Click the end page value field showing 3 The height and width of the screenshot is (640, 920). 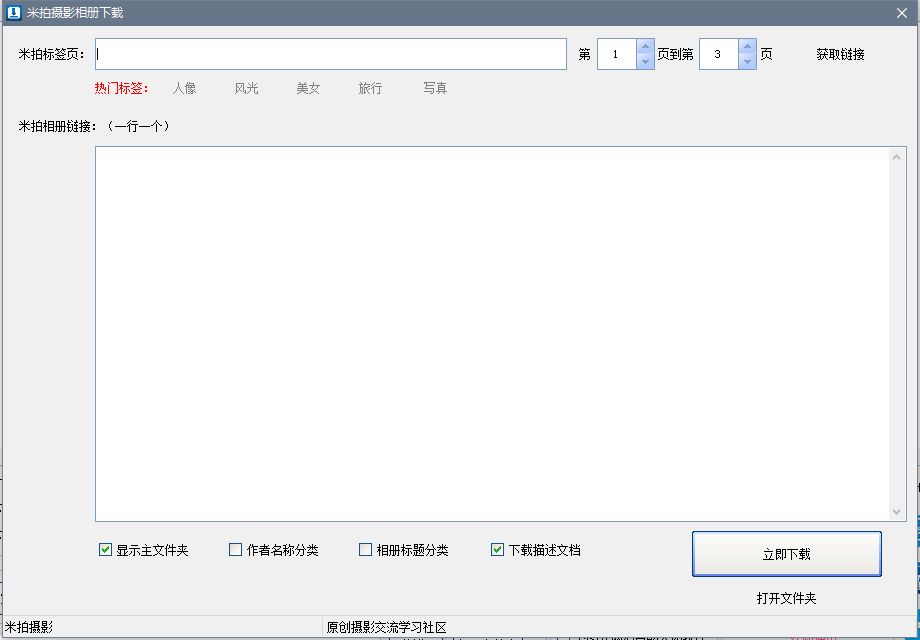719,54
